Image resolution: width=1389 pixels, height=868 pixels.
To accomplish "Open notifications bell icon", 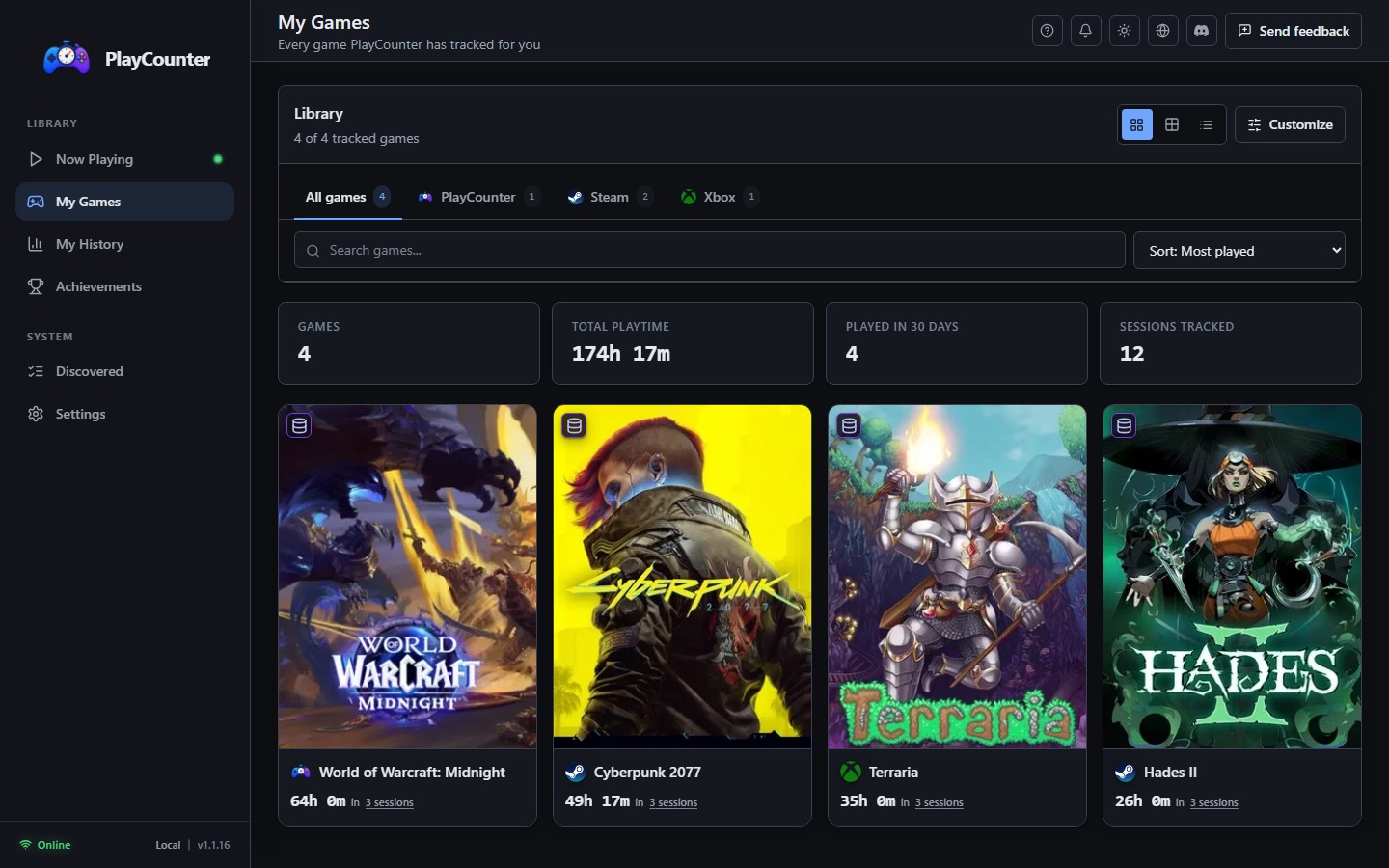I will (x=1085, y=31).
